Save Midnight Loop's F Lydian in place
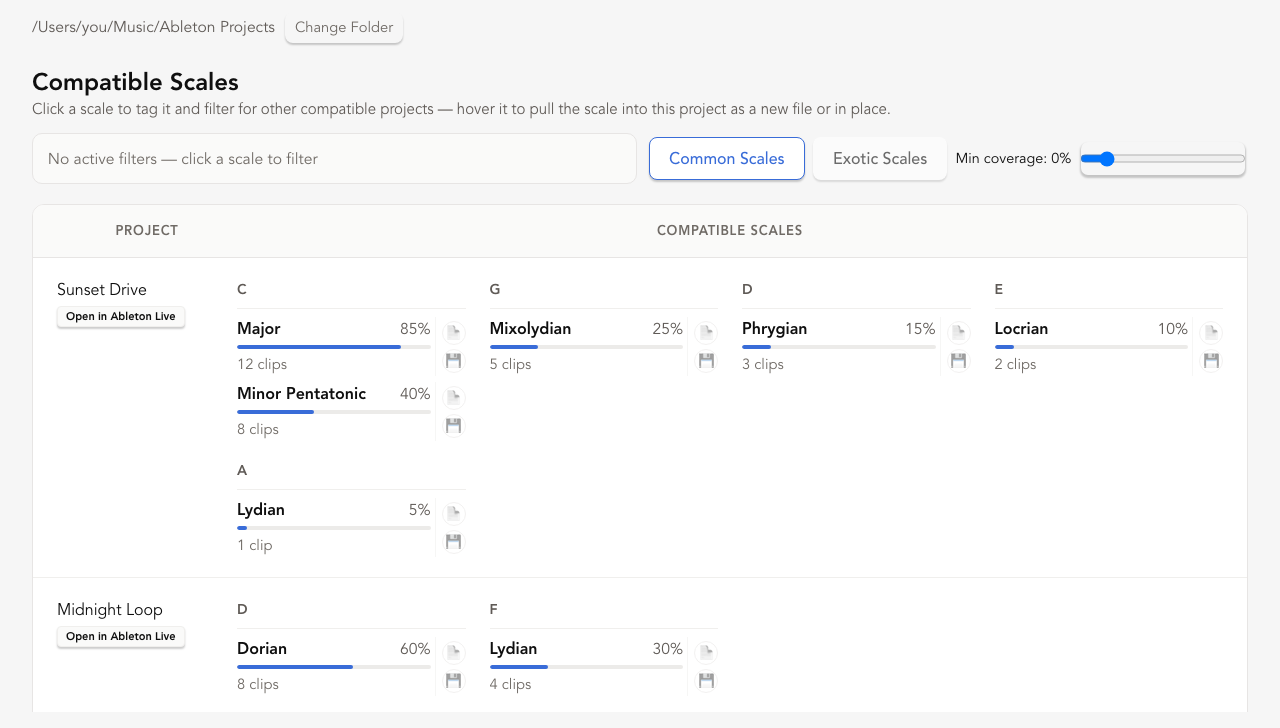 [707, 681]
